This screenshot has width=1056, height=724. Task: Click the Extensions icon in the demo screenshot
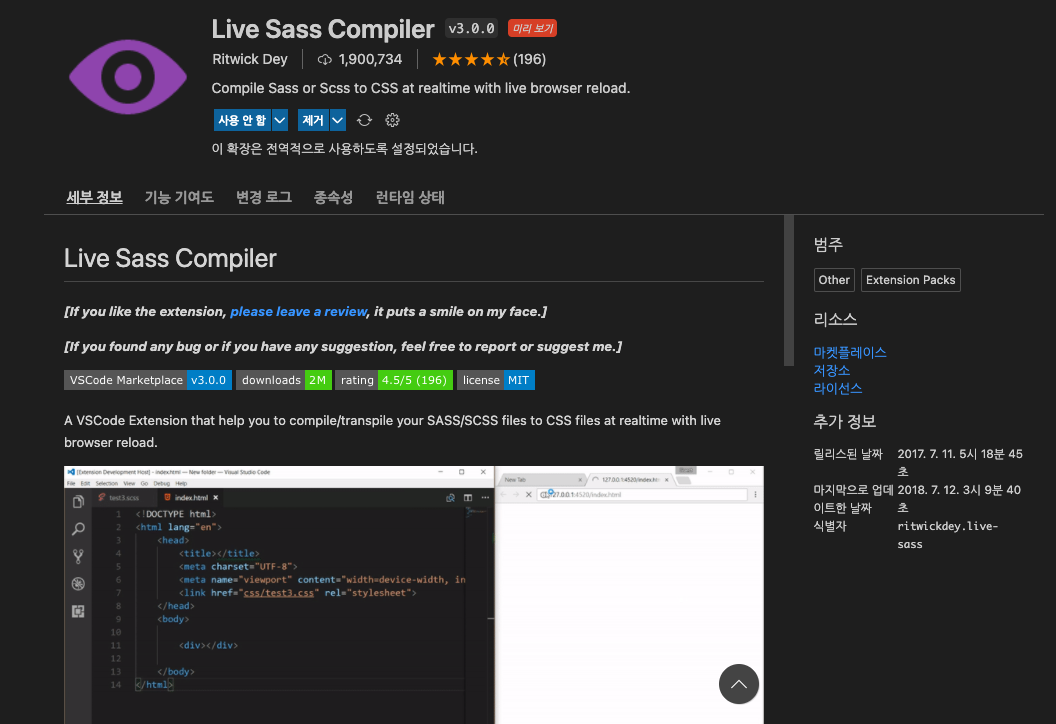coord(78,611)
